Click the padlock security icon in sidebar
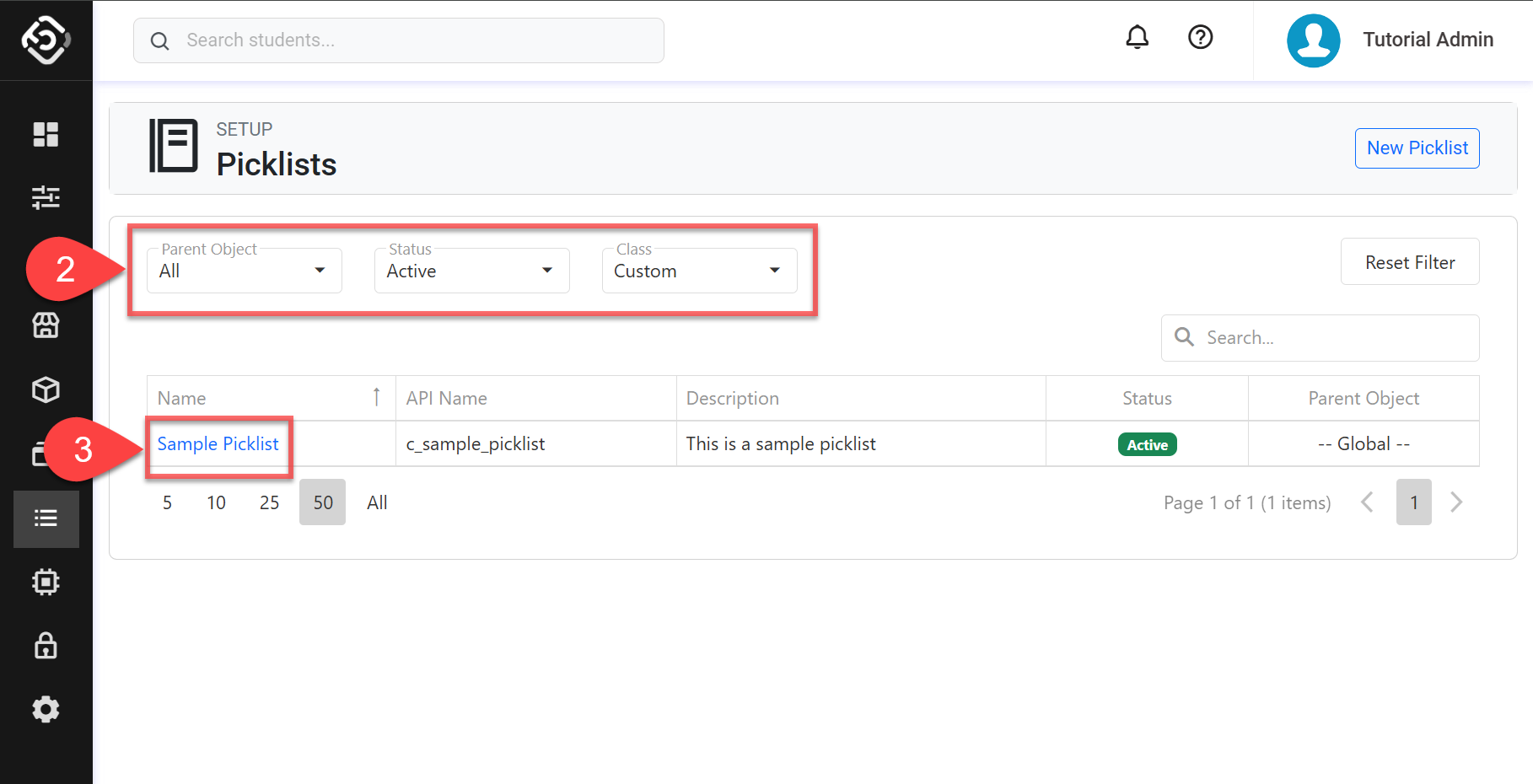The width and height of the screenshot is (1533, 784). 46,646
